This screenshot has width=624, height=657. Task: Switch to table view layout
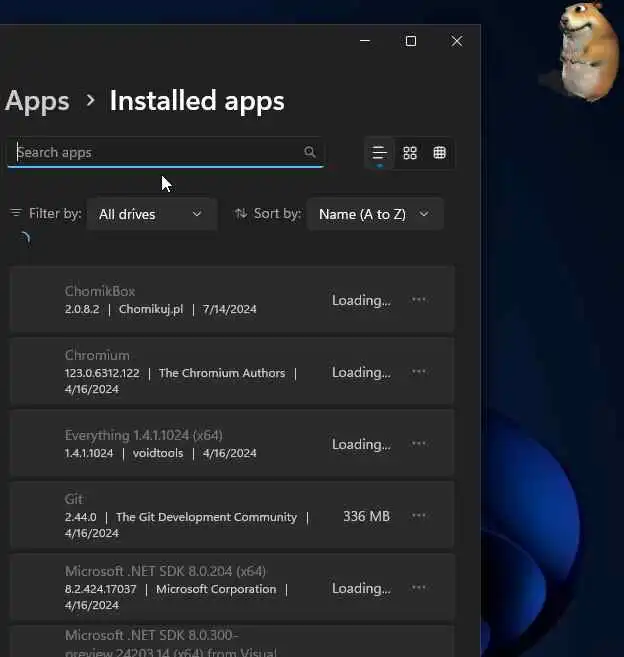440,153
